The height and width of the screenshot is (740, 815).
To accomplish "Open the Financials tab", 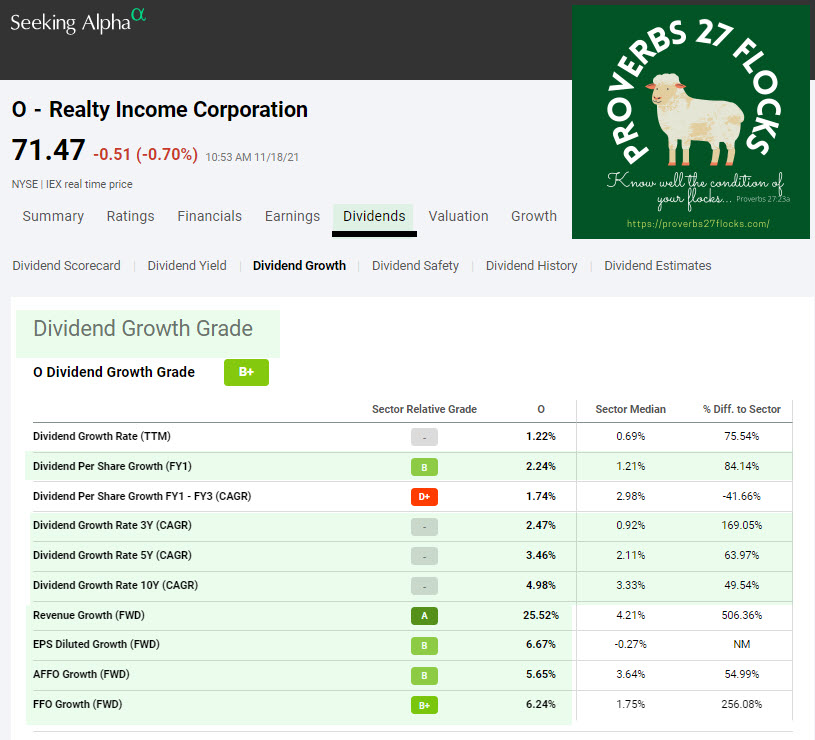I will click(209, 216).
